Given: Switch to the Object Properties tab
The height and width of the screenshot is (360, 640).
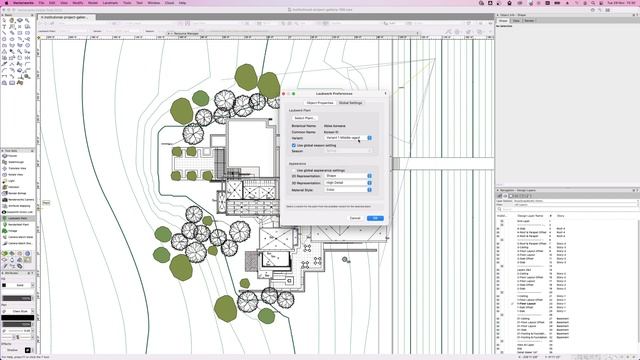Looking at the screenshot, I should click(320, 103).
